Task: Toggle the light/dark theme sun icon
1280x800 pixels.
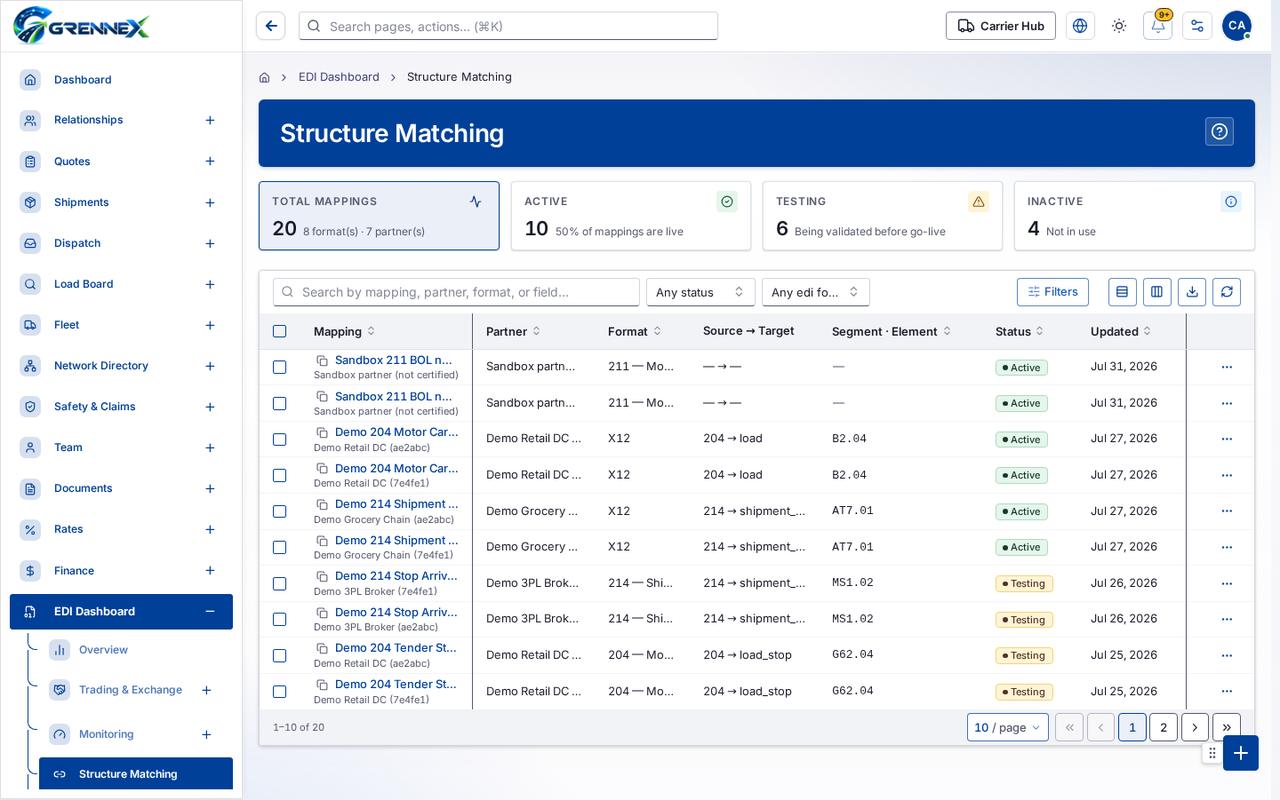Action: pos(1119,26)
